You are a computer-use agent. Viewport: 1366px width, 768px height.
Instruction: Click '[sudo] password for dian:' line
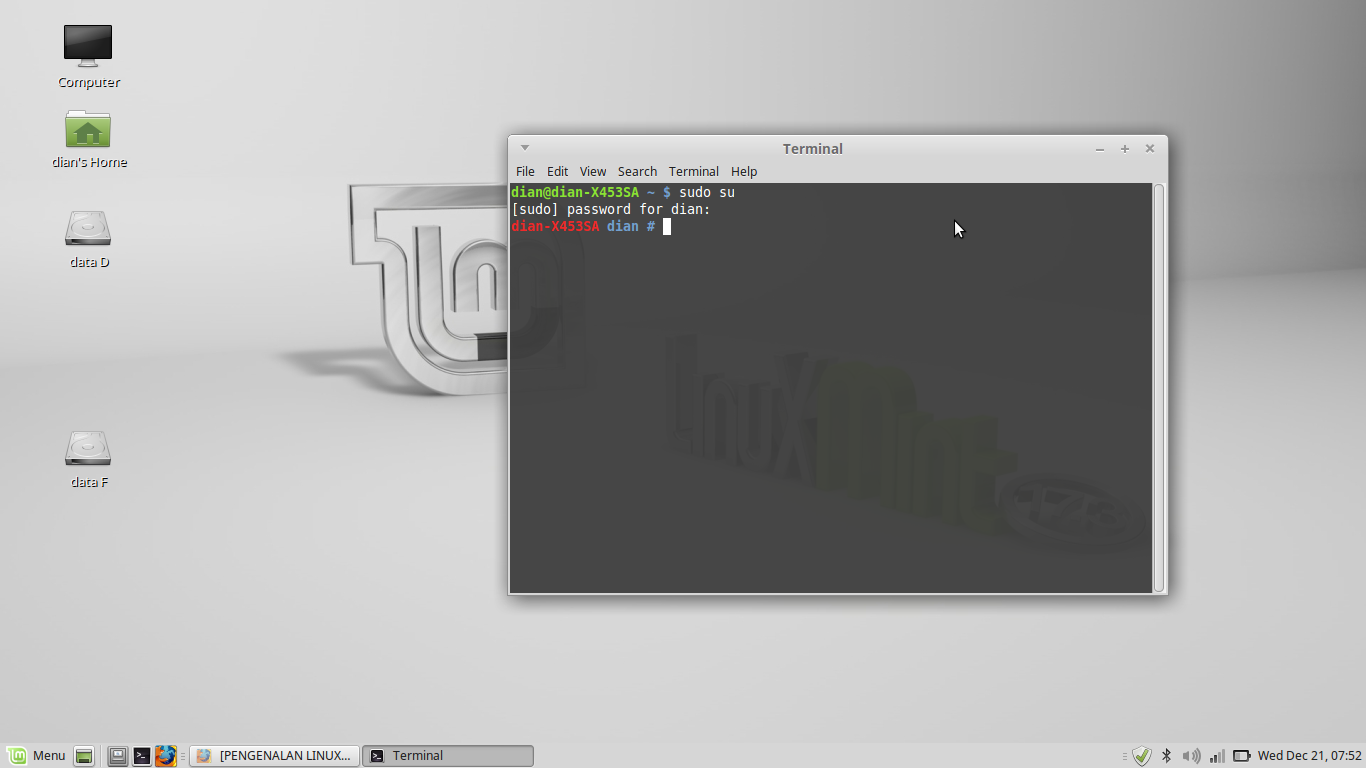click(611, 209)
